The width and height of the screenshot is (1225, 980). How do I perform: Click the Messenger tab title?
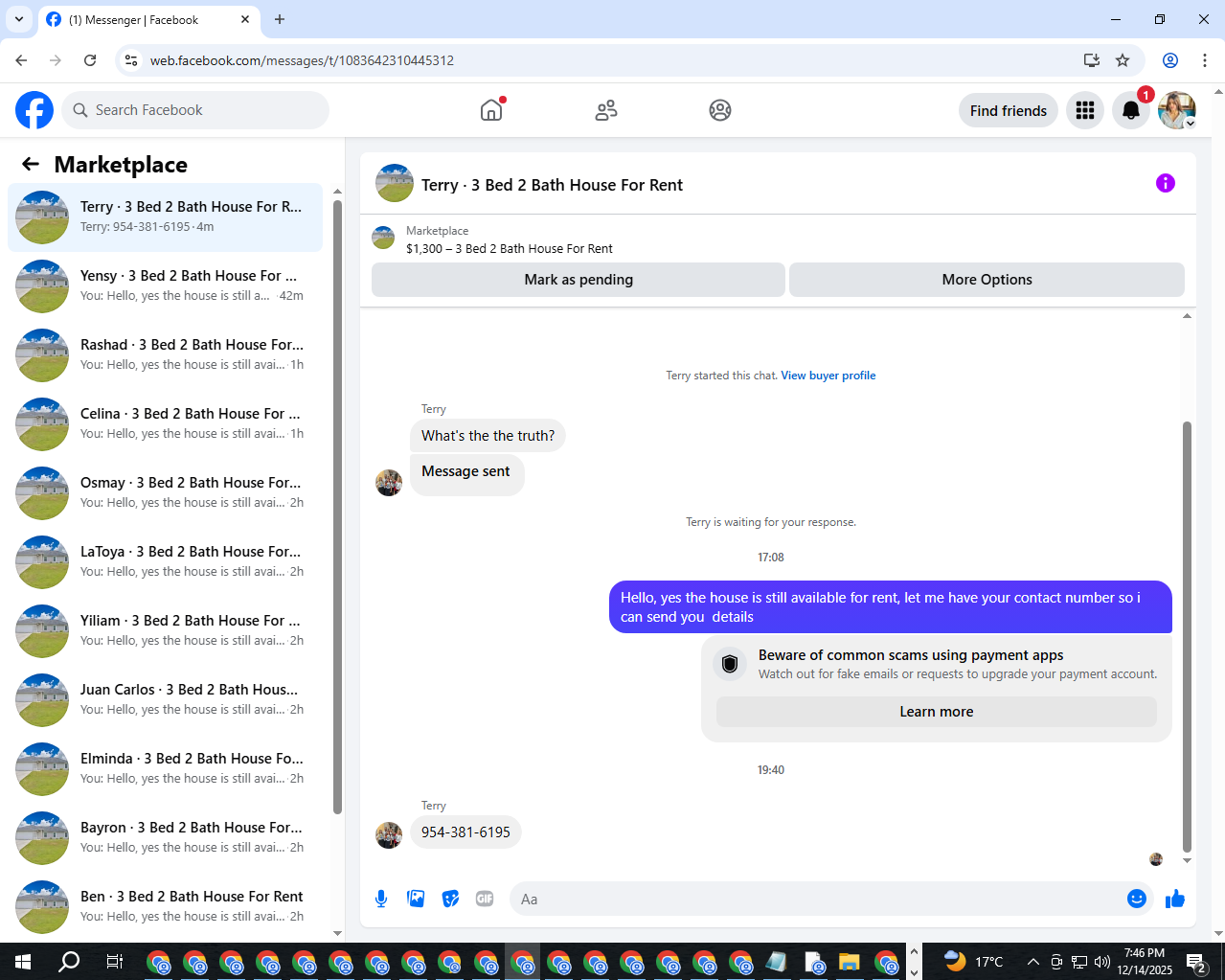coord(133,20)
